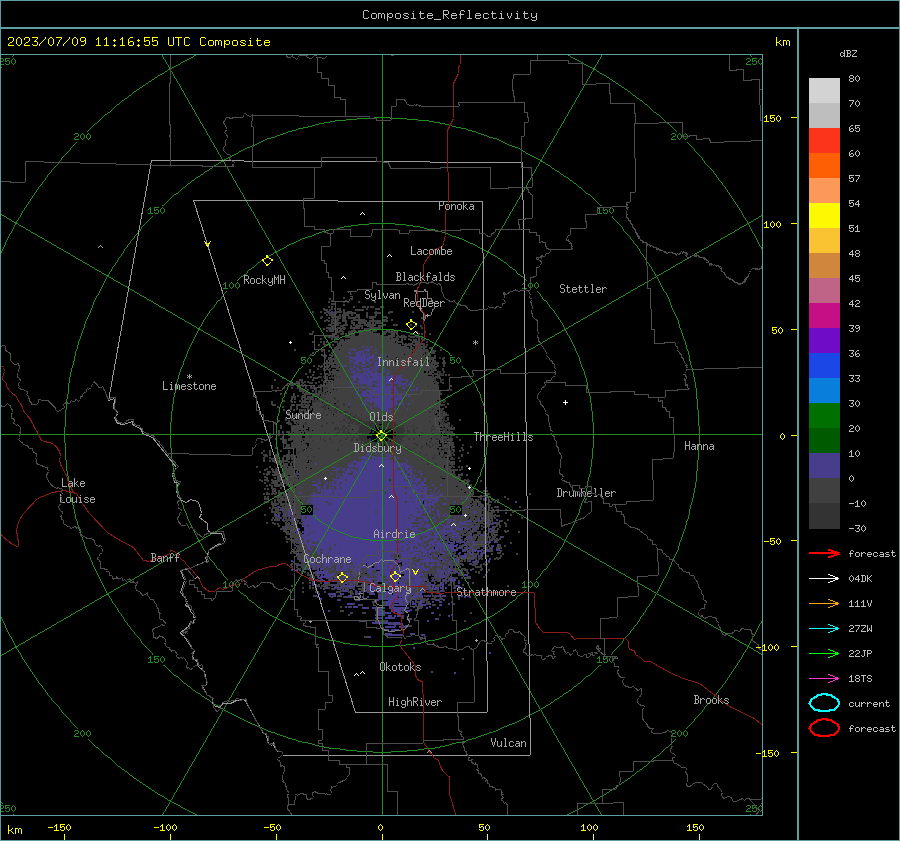Select the magenta 39-42 dBZ swatch
The height and width of the screenshot is (841, 900).
[x=824, y=316]
